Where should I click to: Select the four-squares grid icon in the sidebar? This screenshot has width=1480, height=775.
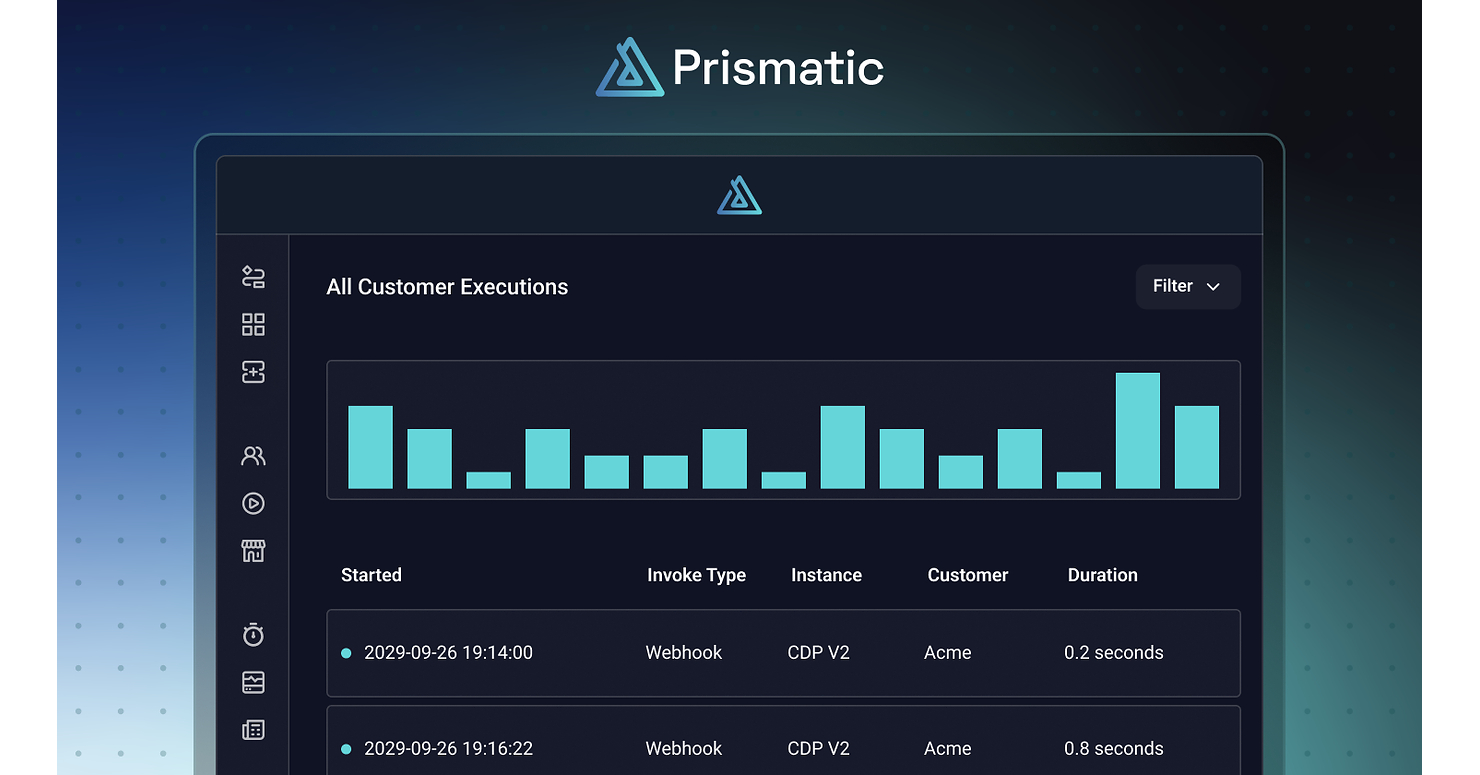pyautogui.click(x=253, y=325)
